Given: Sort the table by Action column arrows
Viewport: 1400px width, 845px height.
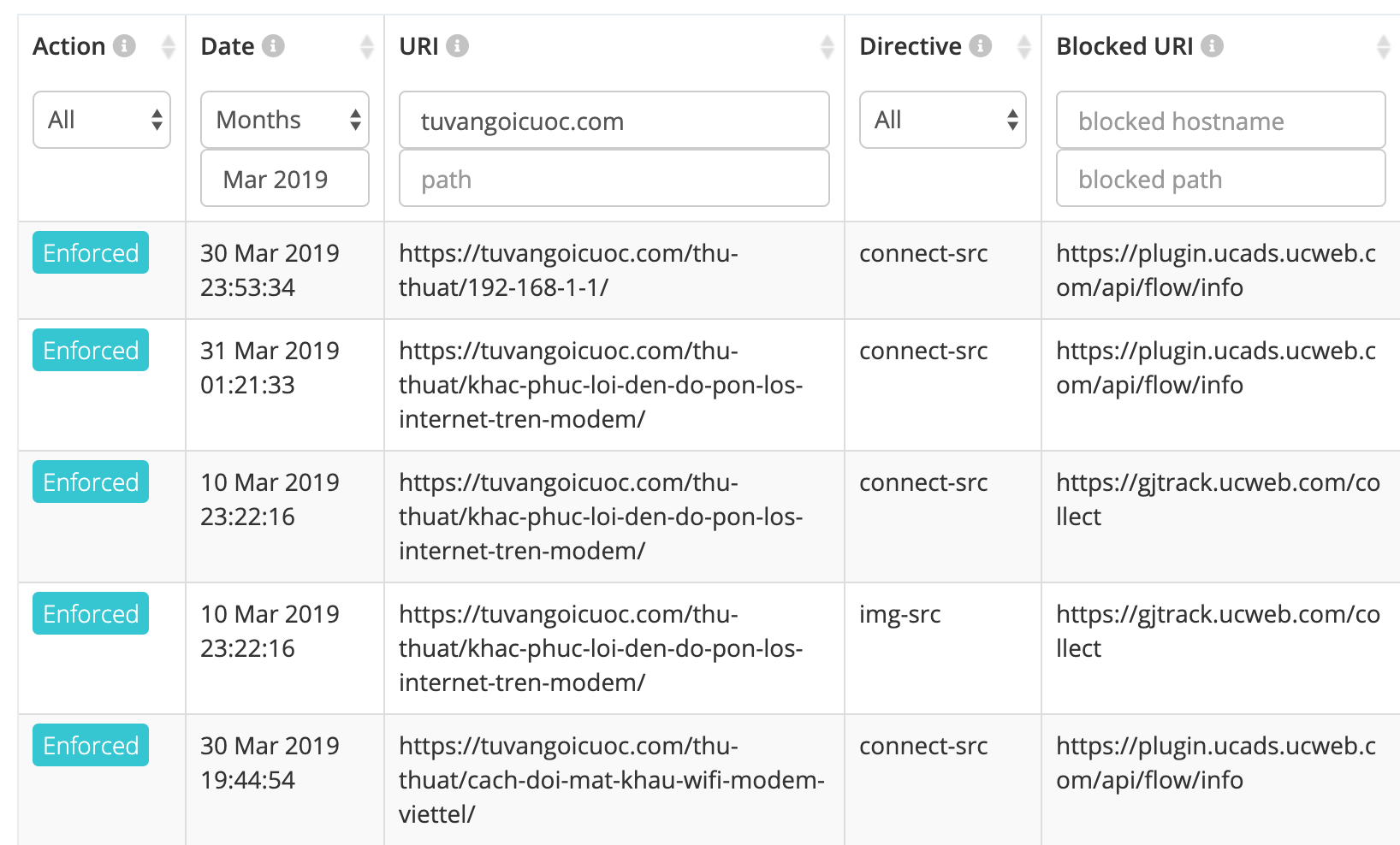Looking at the screenshot, I should point(169,46).
